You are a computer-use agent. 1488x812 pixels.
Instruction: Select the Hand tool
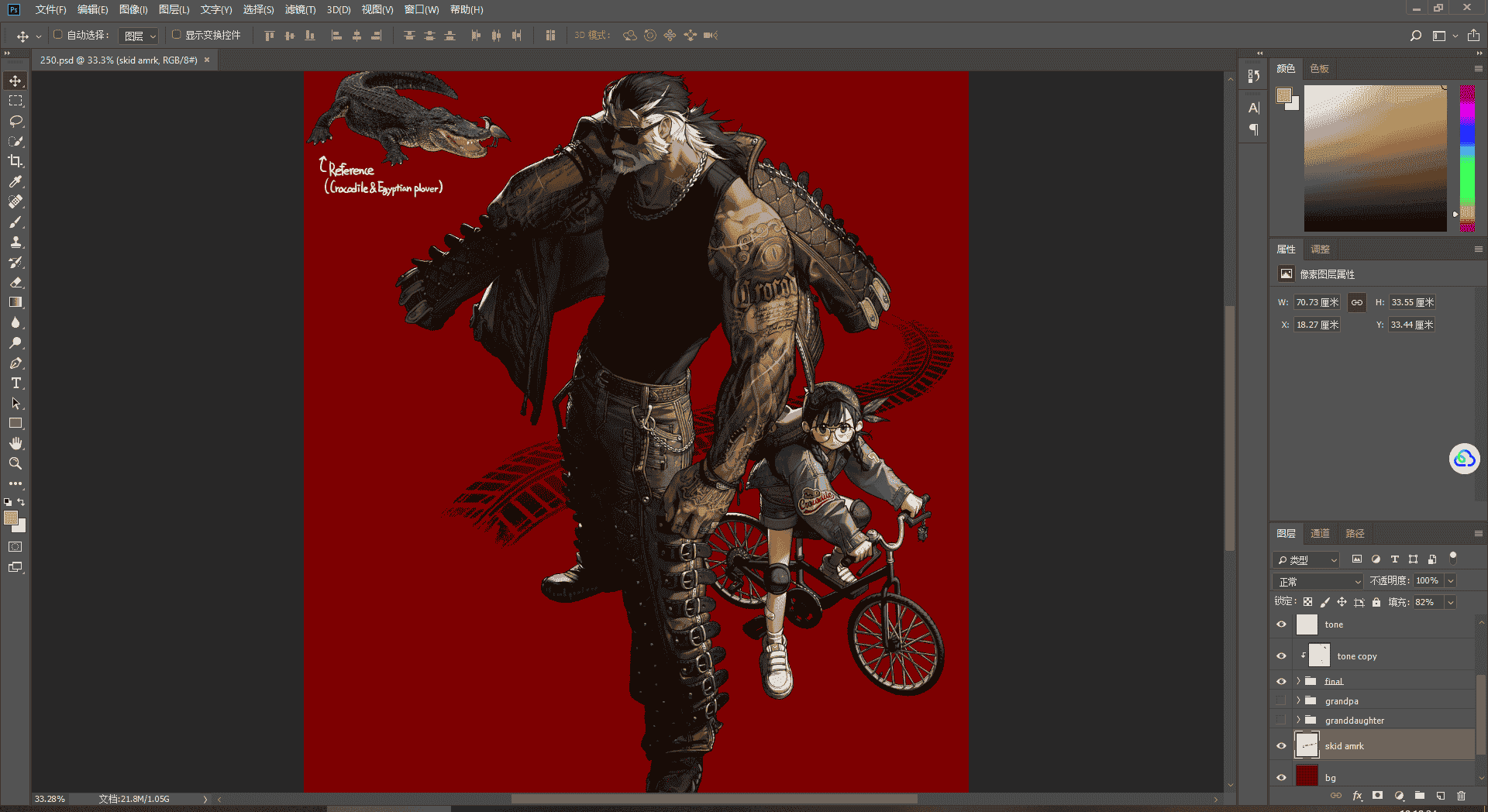15,443
